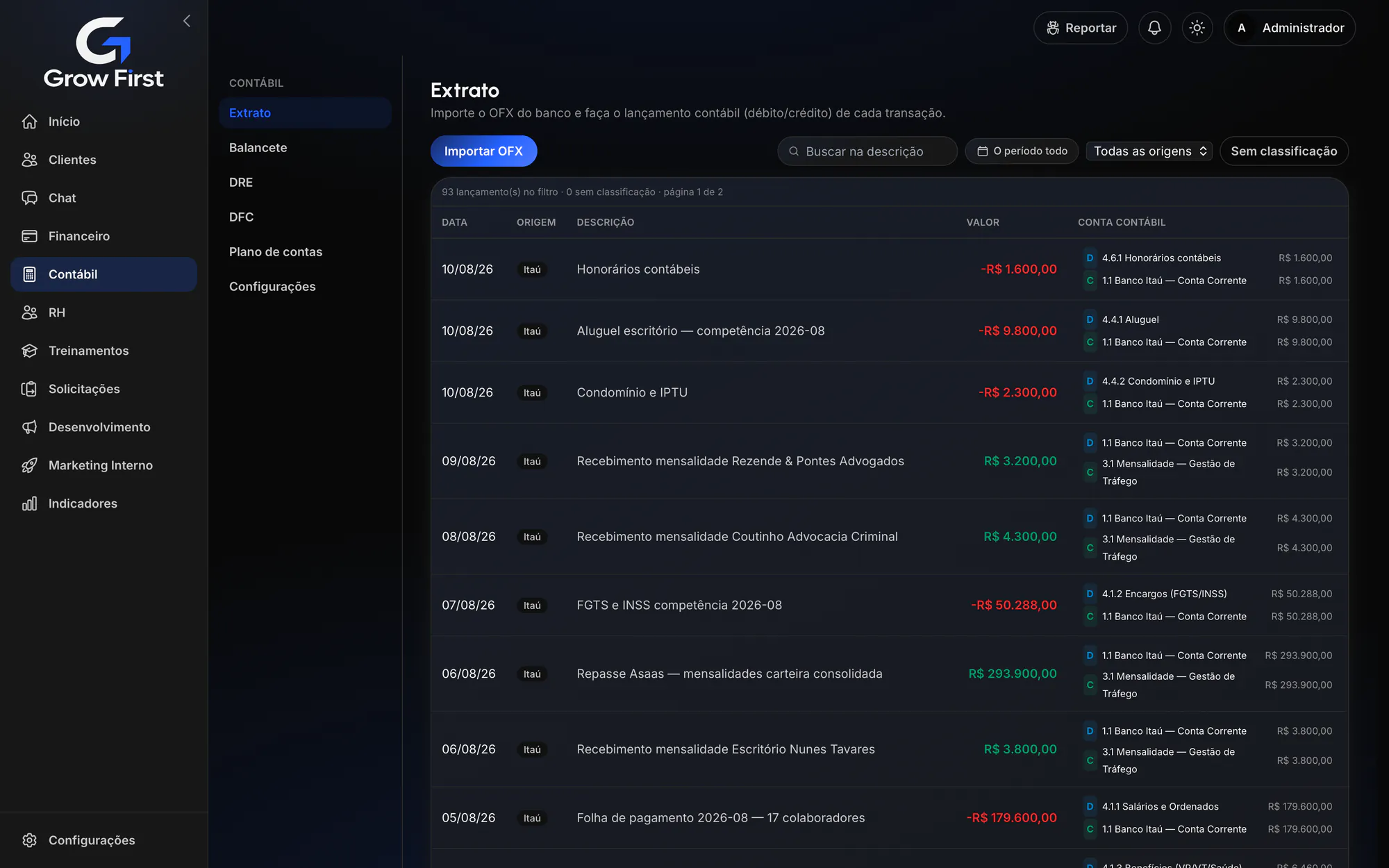The image size is (1389, 868).
Task: Click the Chat bubble icon
Action: click(x=29, y=198)
